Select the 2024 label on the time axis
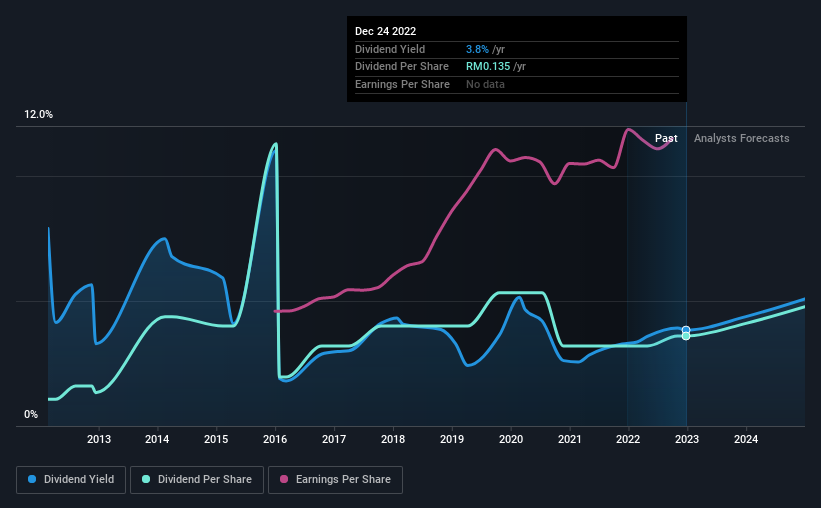821x508 pixels. 746,439
